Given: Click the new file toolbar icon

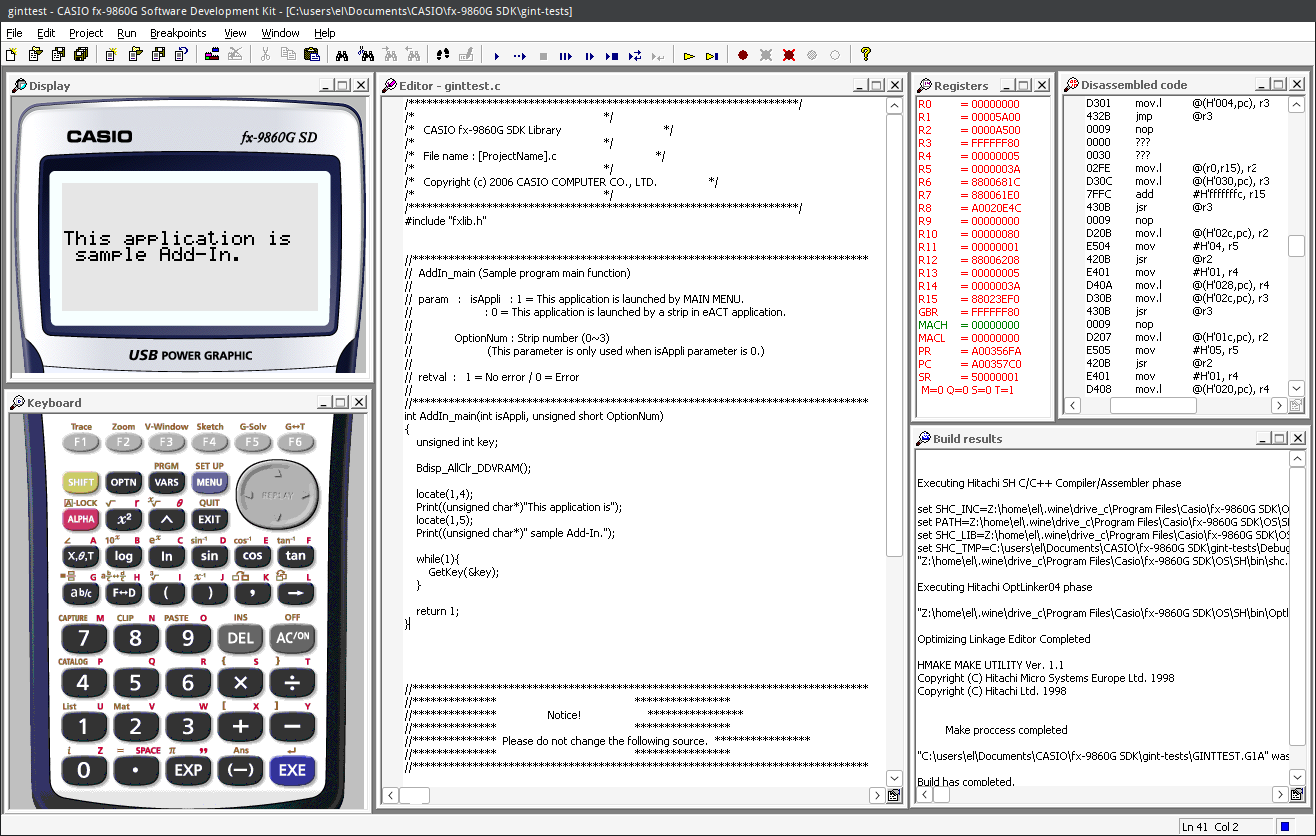Looking at the screenshot, I should [12, 55].
